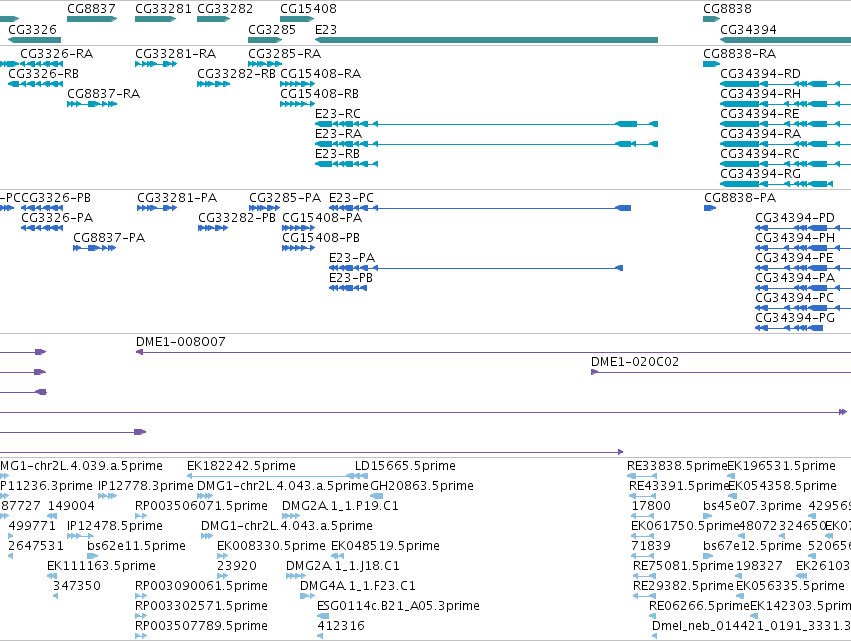This screenshot has height=641, width=851.
Task: Select protein E23-PA
Action: point(352,258)
